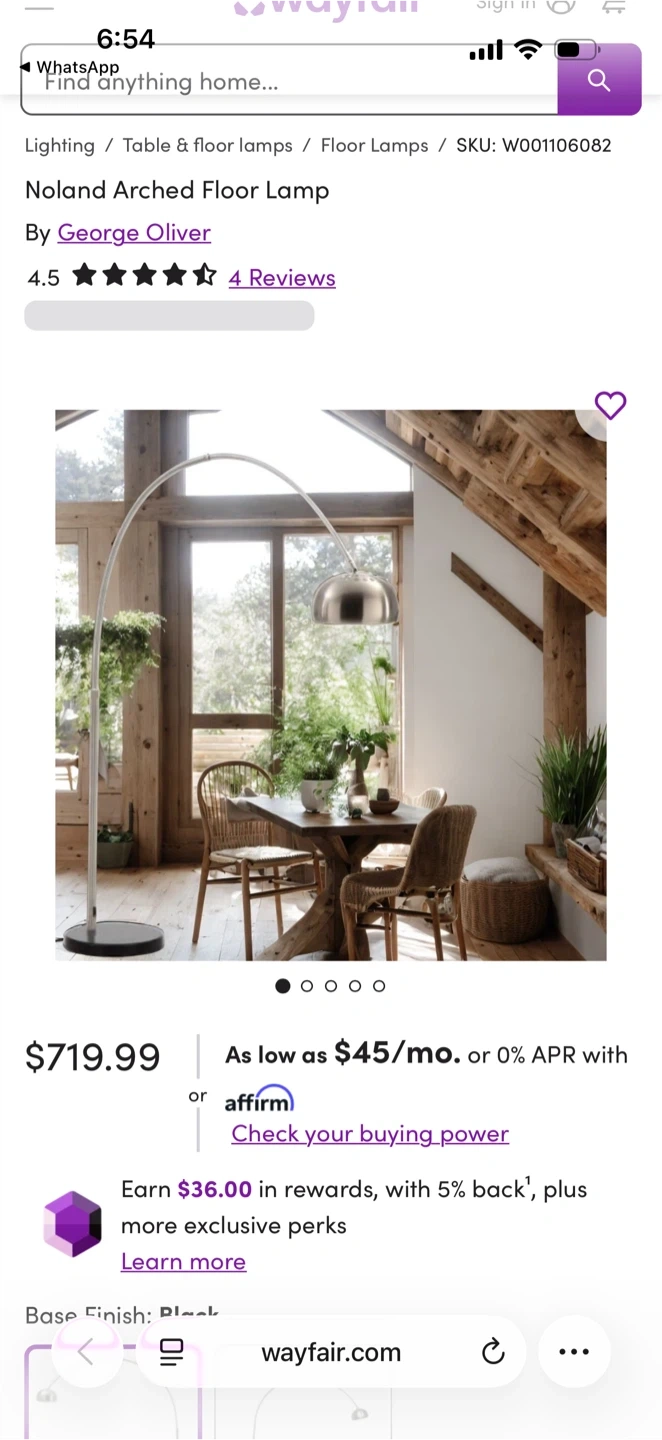Image resolution: width=662 pixels, height=1440 pixels.
Task: Click the star rating icons
Action: [x=144, y=275]
